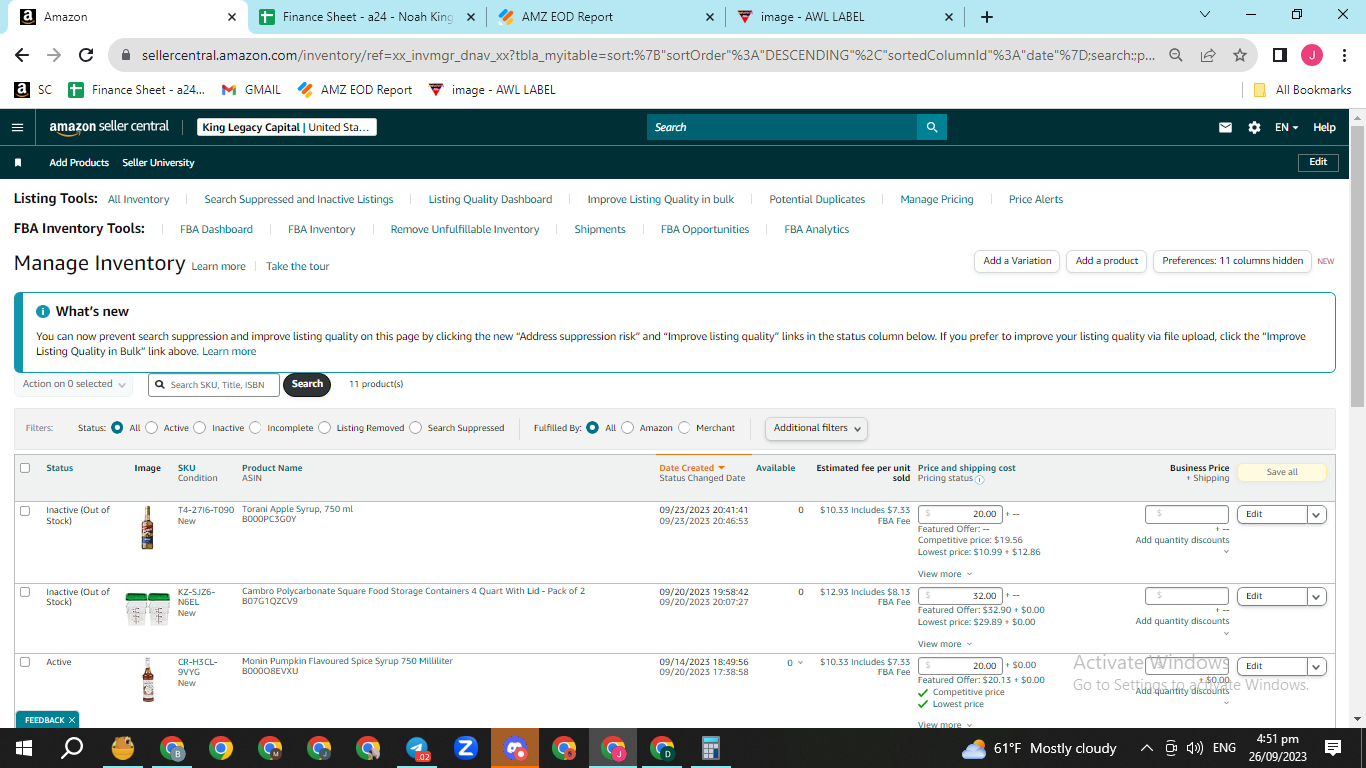Tick the checkbox for Monin Pumpkin Syrup row

[25, 662]
